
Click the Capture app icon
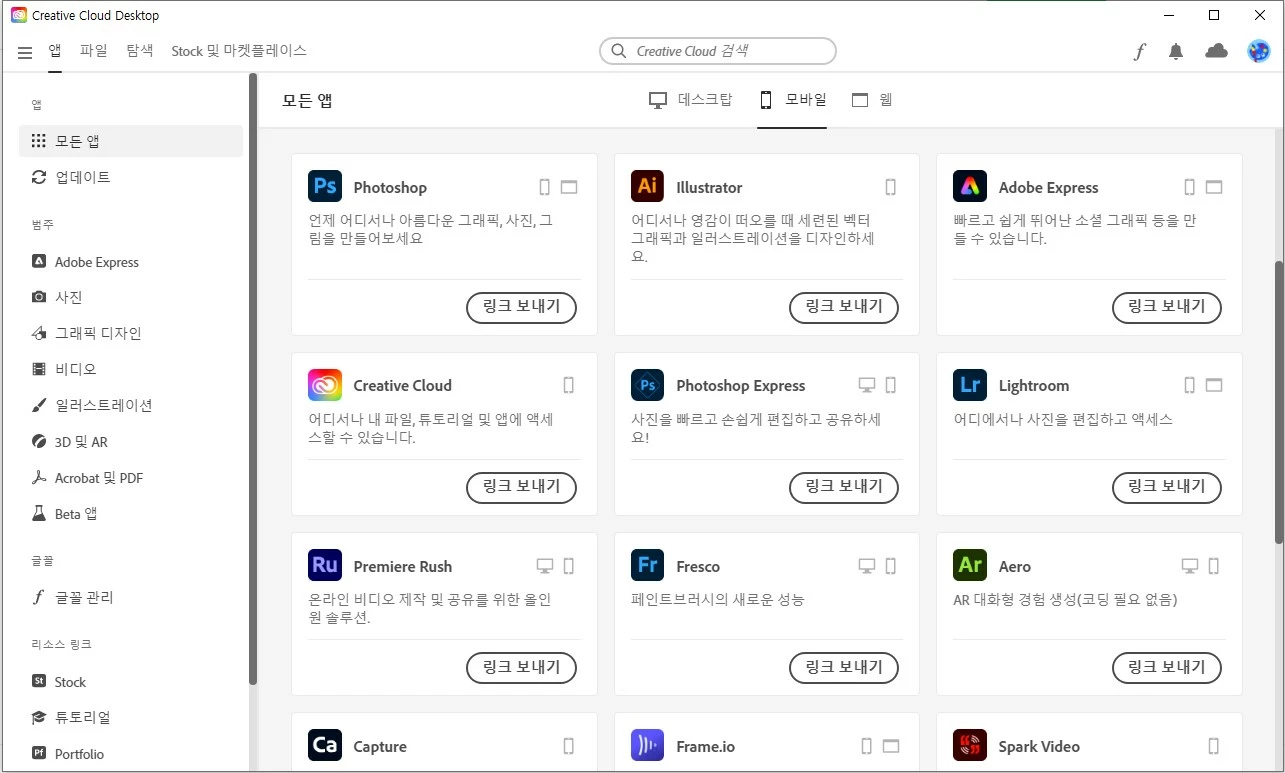[325, 745]
